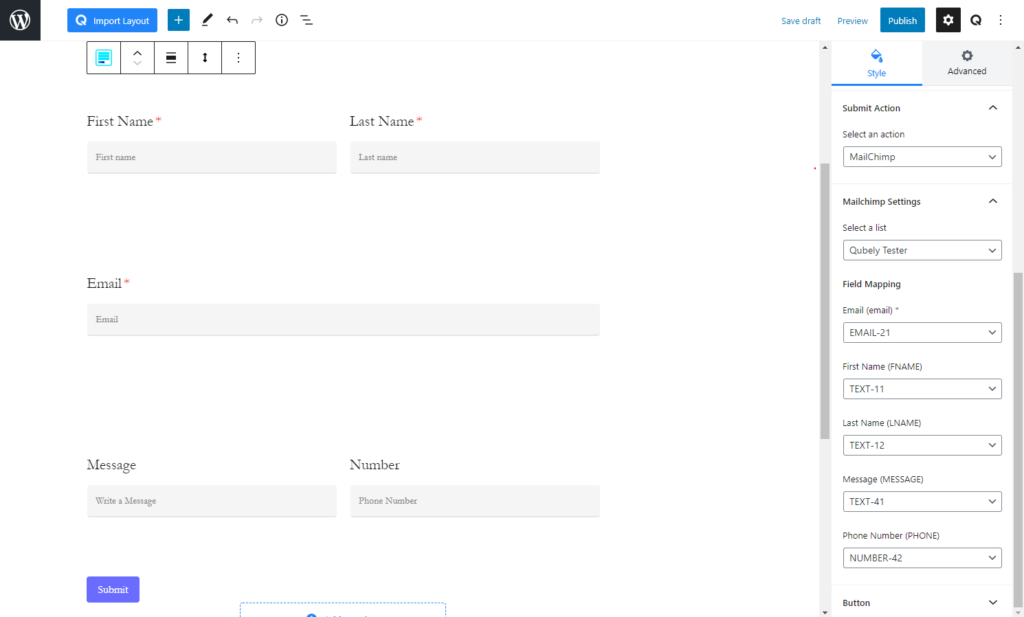Click the Email input field

pyautogui.click(x=344, y=319)
